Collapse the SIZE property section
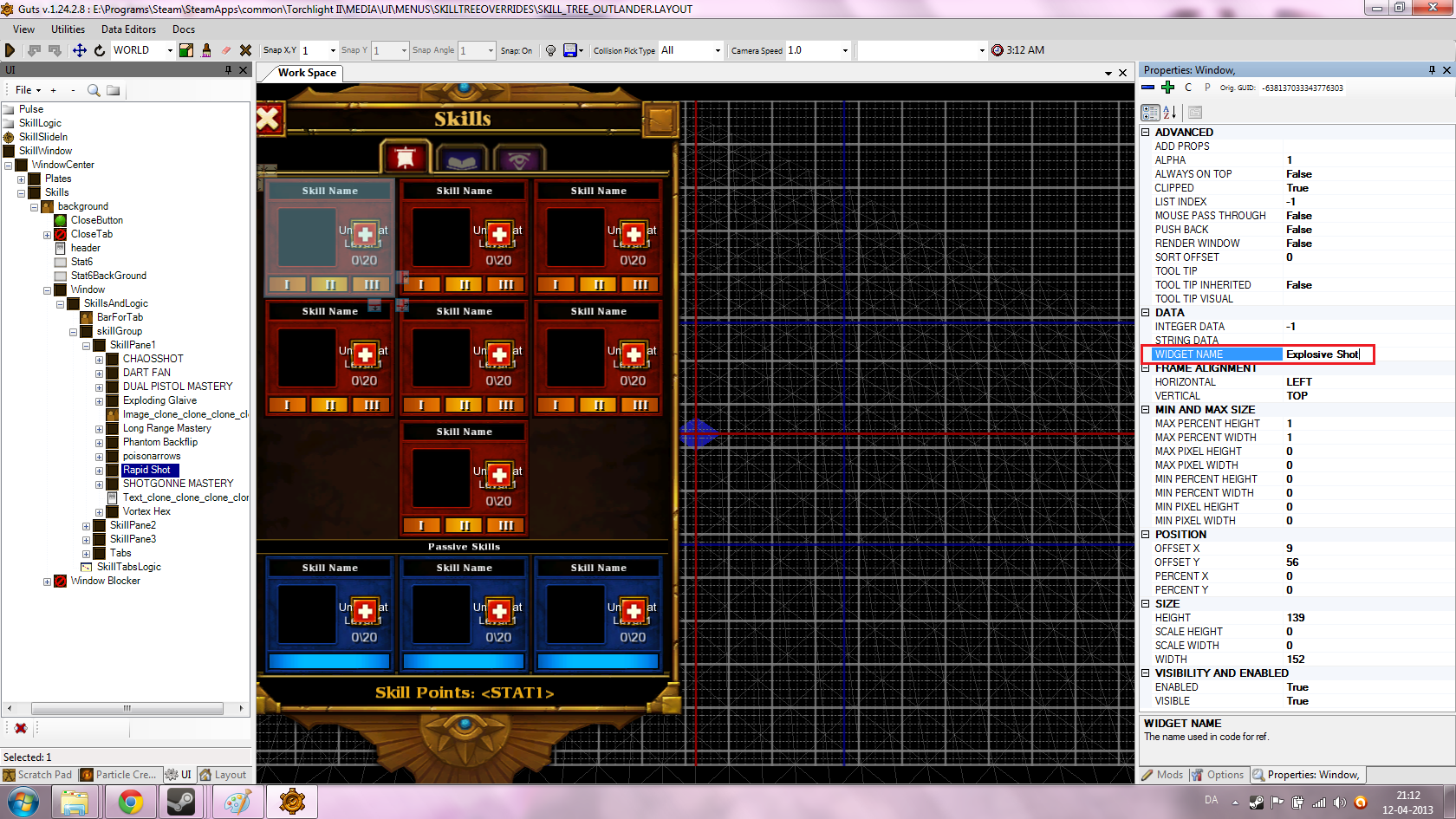The height and width of the screenshot is (819, 1456). (x=1146, y=604)
